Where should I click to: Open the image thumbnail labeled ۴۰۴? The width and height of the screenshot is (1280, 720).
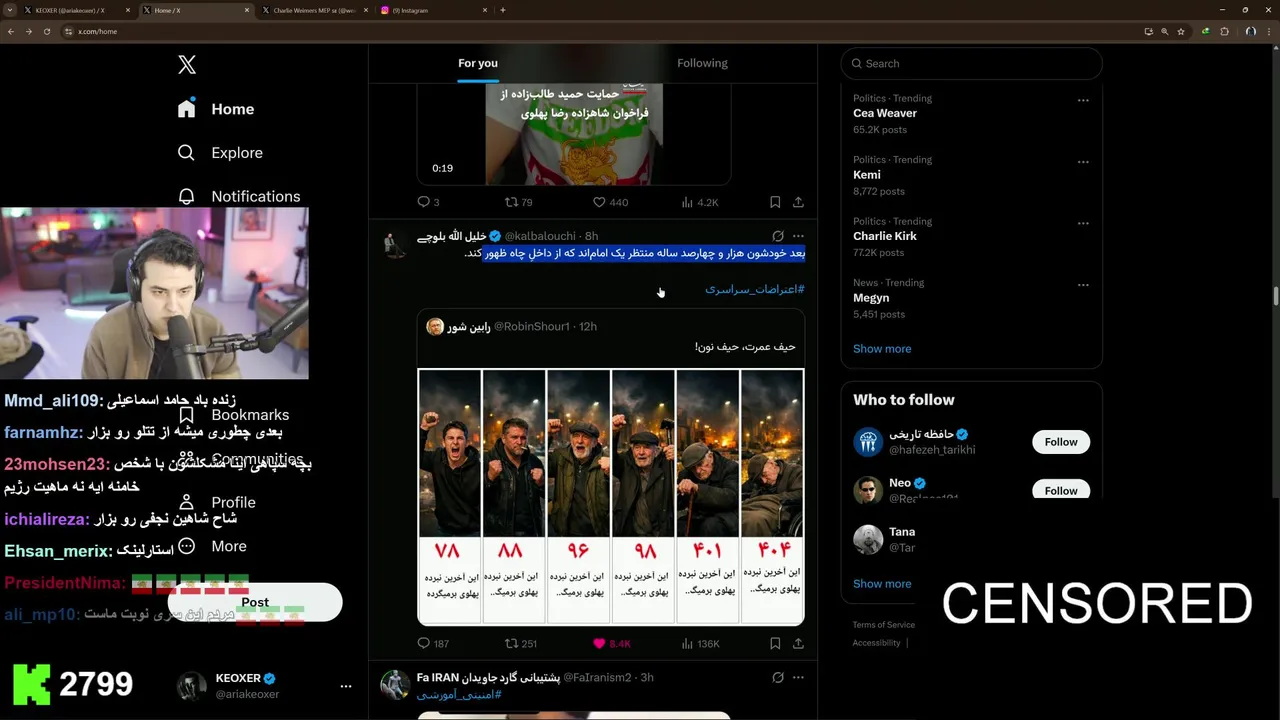click(772, 497)
